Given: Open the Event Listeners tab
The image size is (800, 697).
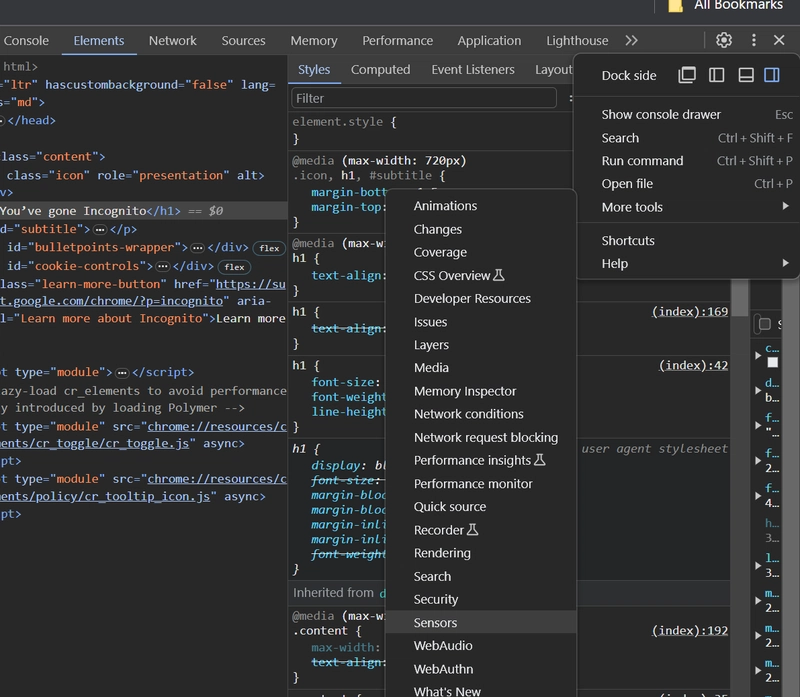Looking at the screenshot, I should [472, 69].
